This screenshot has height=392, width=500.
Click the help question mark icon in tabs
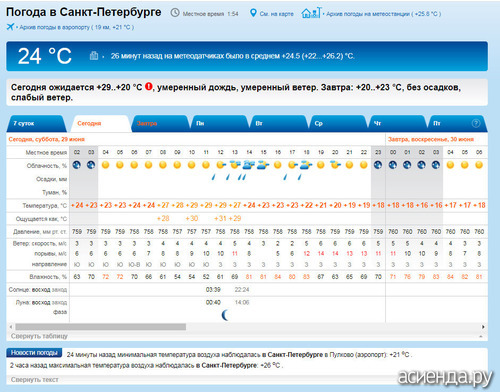tap(476, 123)
